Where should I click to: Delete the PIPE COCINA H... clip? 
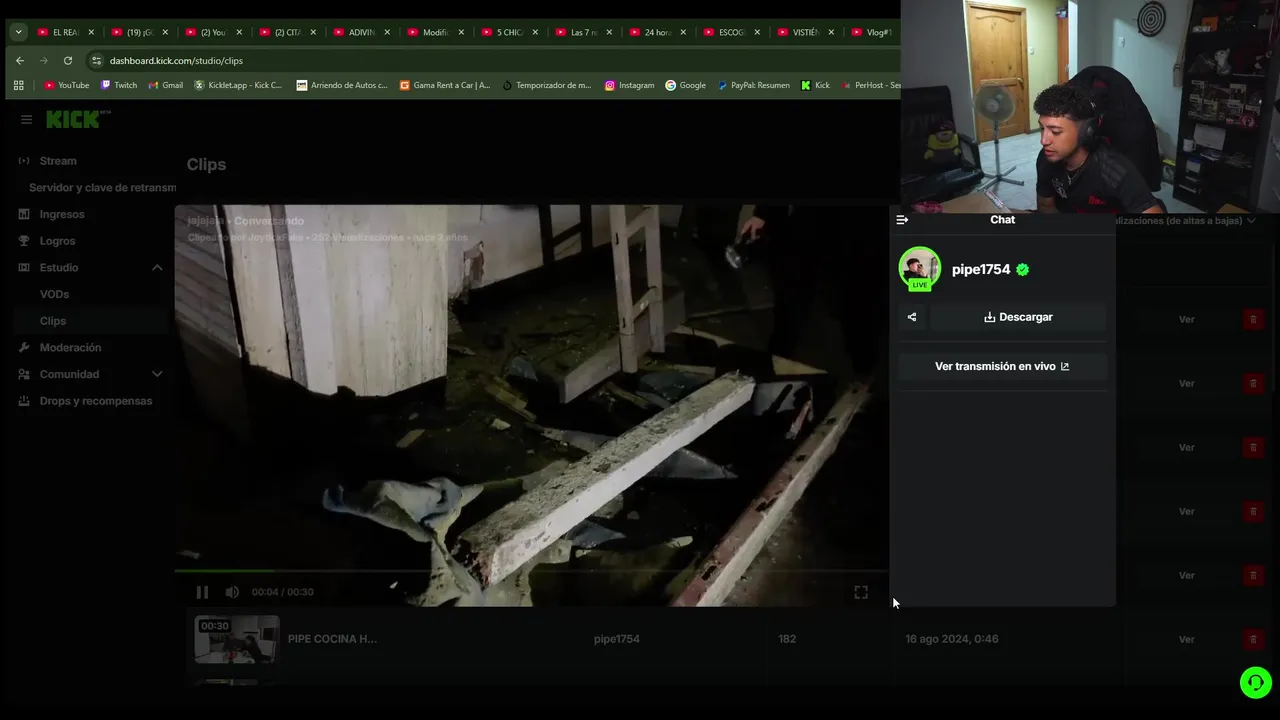[x=1252, y=639]
